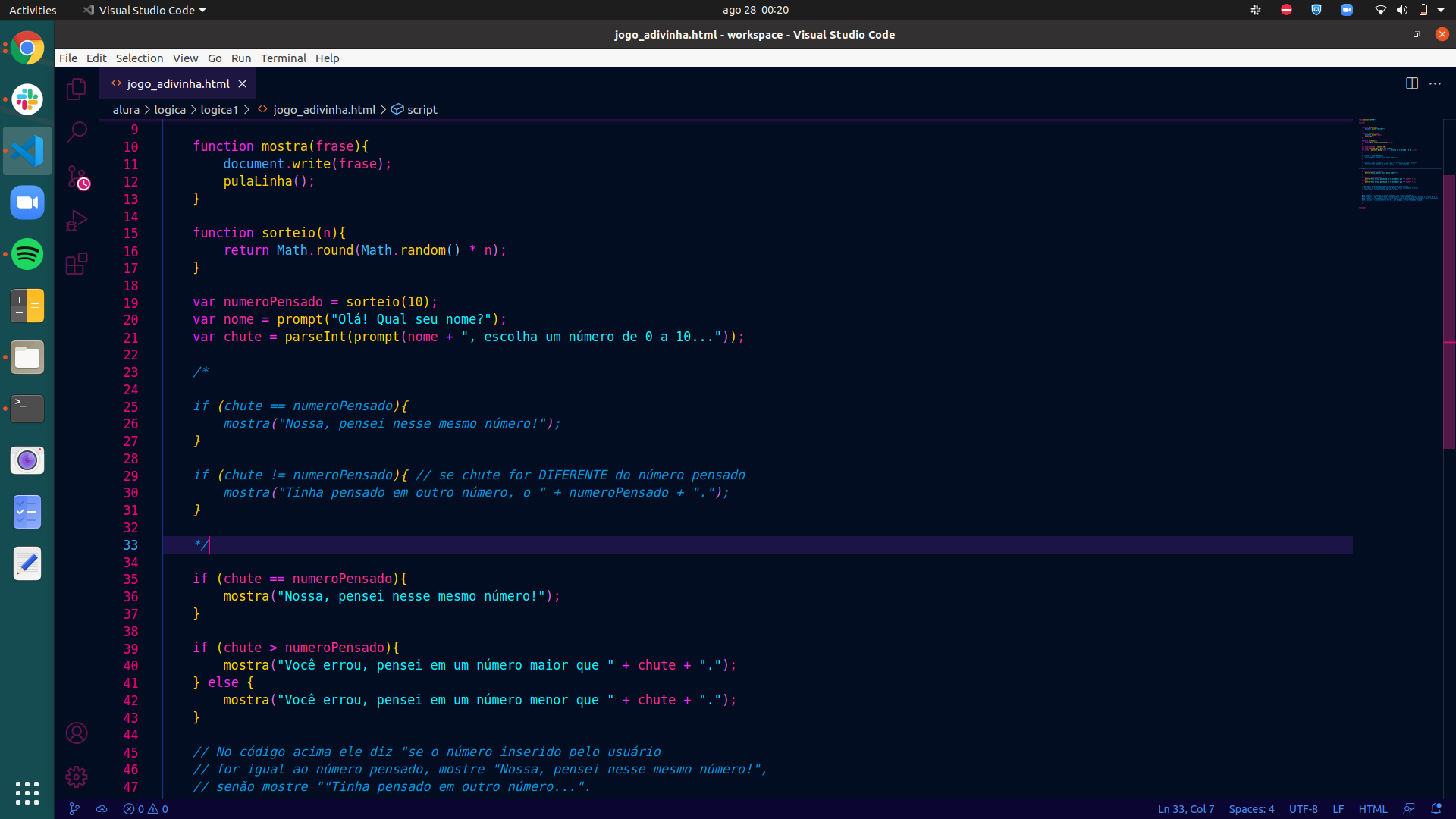Change indentation via Spaces: 4
The height and width of the screenshot is (819, 1456).
click(x=1251, y=809)
